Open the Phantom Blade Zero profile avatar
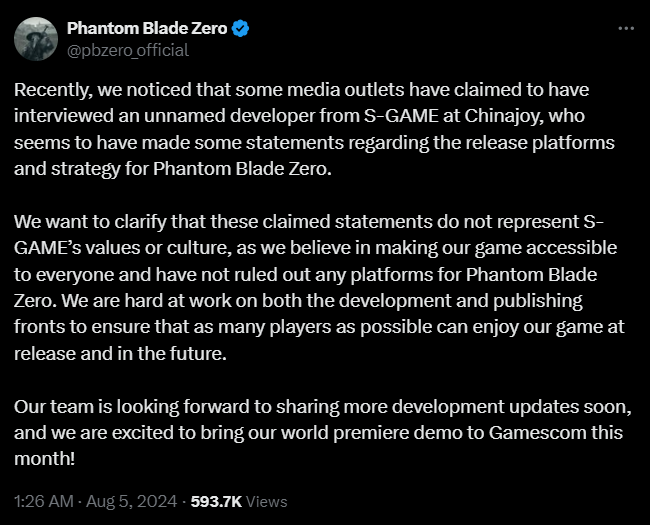 click(35, 39)
